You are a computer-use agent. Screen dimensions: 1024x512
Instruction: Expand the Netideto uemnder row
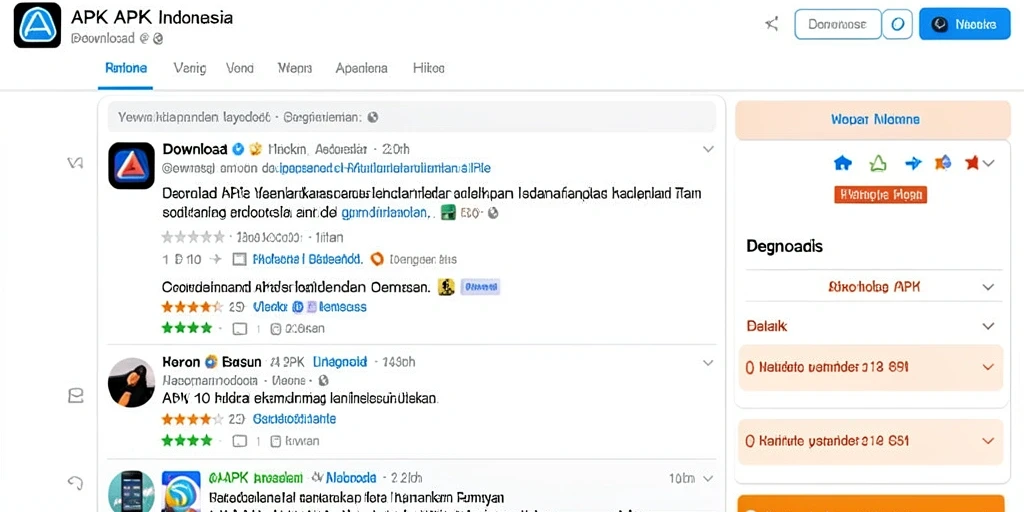pos(871,368)
